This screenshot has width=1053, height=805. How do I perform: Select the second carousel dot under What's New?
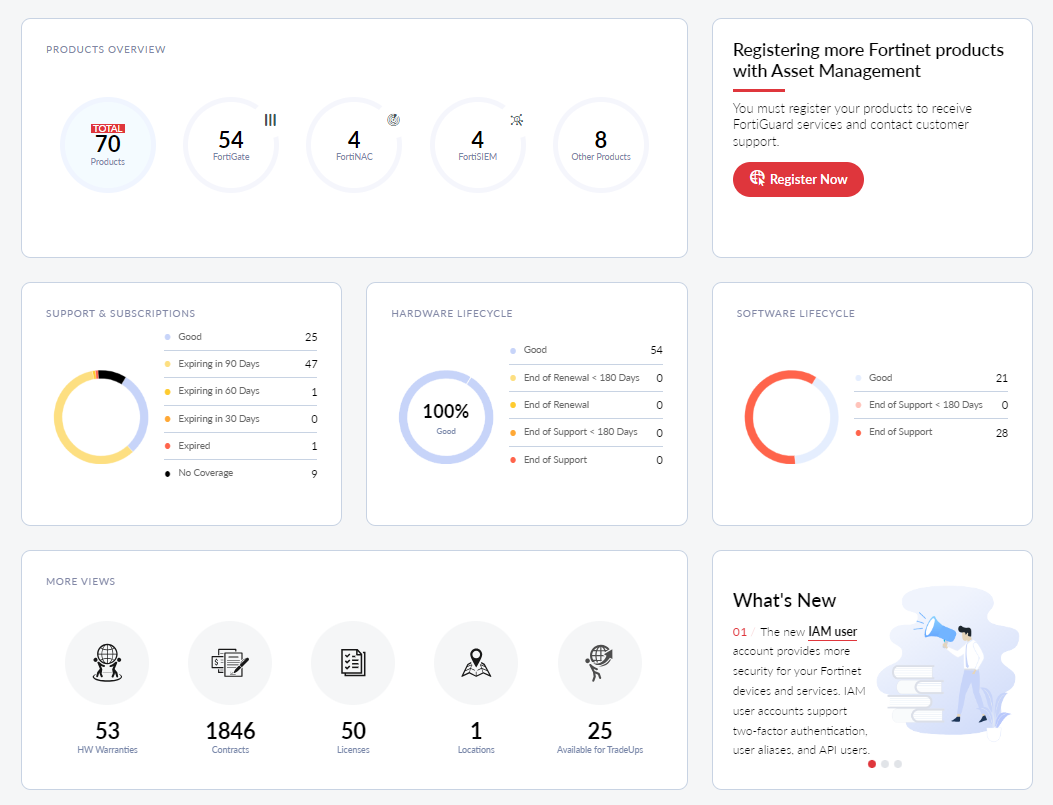click(885, 763)
